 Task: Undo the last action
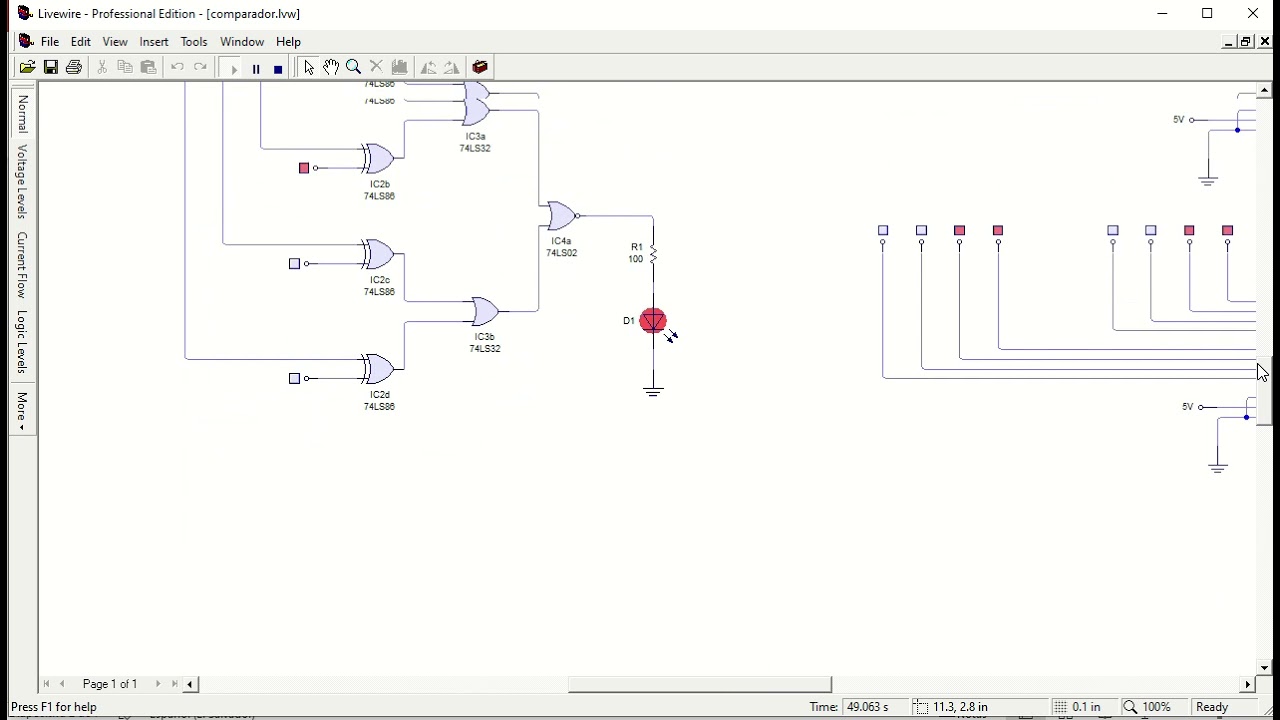177,67
